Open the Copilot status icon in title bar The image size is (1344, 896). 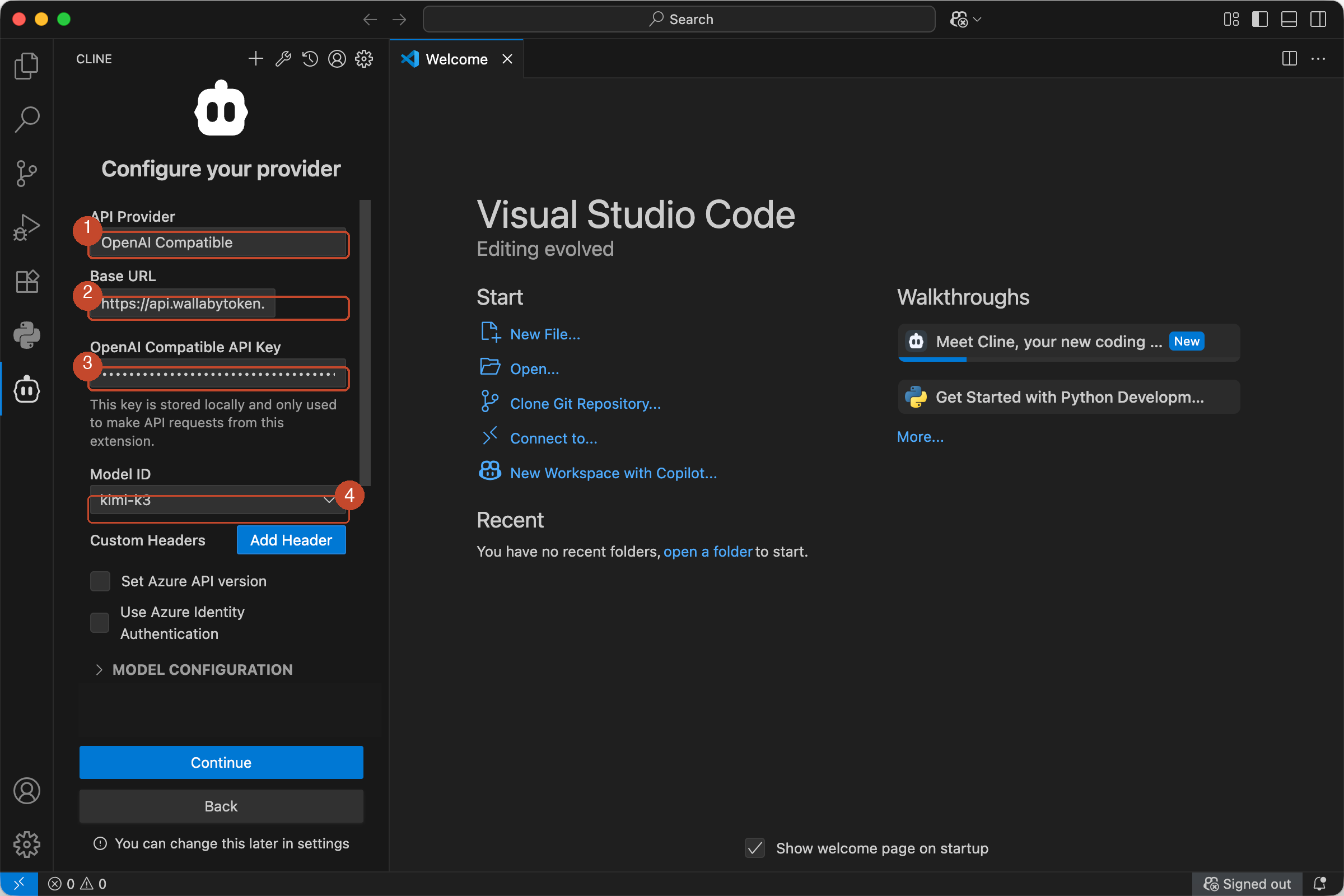tap(959, 20)
